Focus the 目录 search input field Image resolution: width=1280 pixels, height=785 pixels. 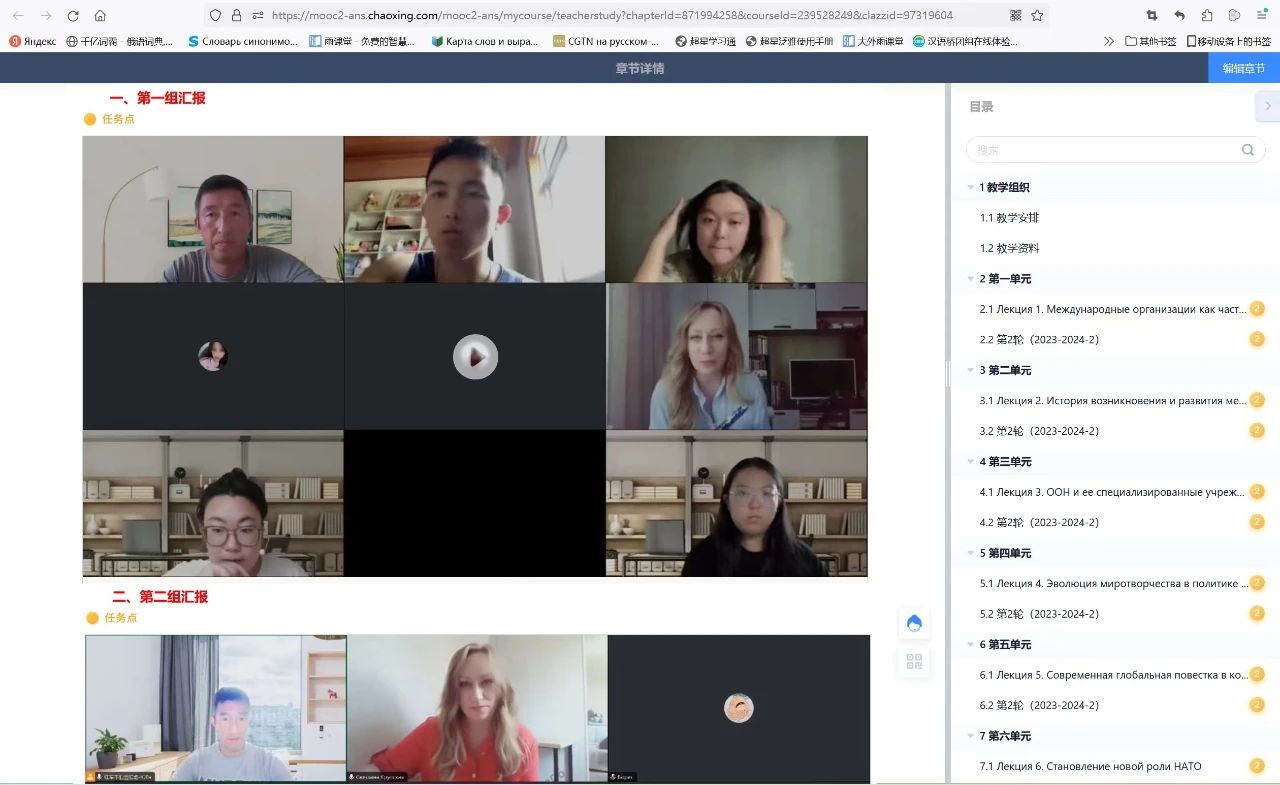point(1100,150)
